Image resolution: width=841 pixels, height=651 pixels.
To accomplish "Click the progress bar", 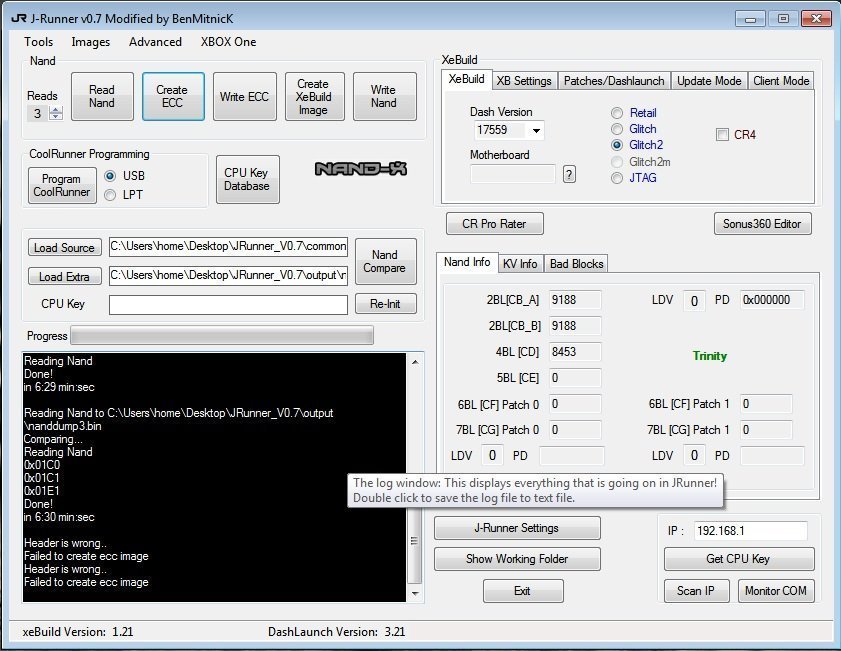I will [x=221, y=335].
